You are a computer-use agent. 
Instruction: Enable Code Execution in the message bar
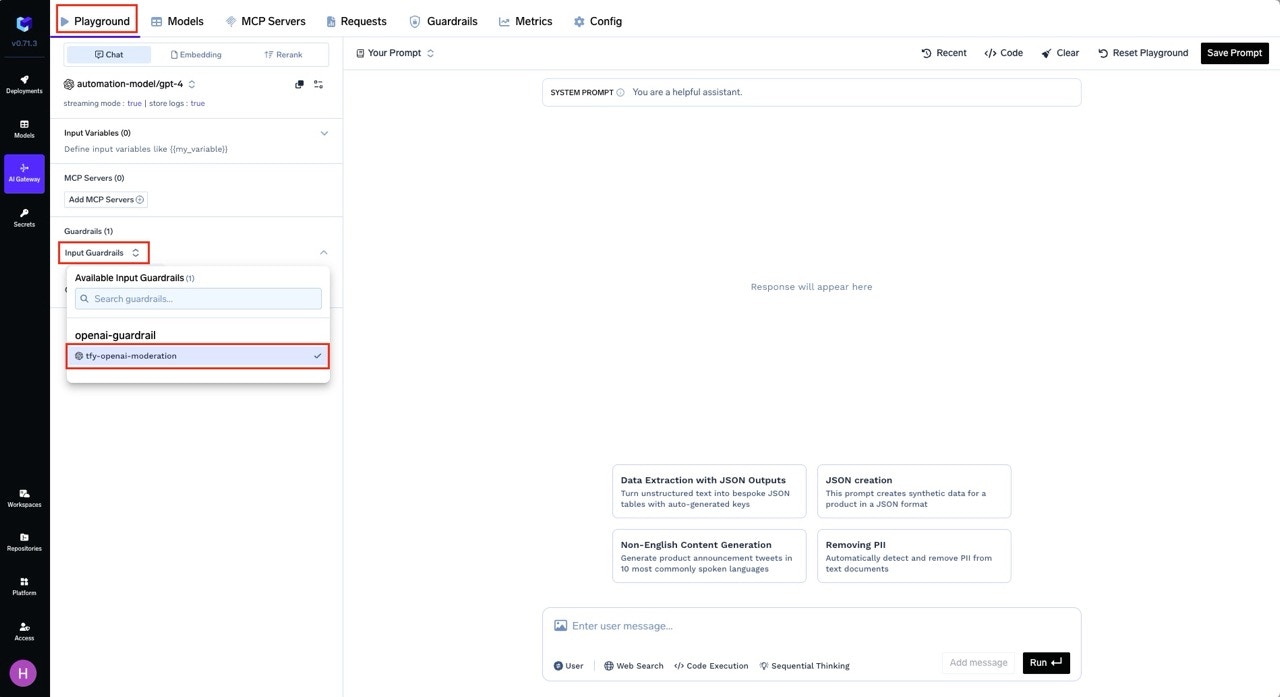tap(710, 665)
